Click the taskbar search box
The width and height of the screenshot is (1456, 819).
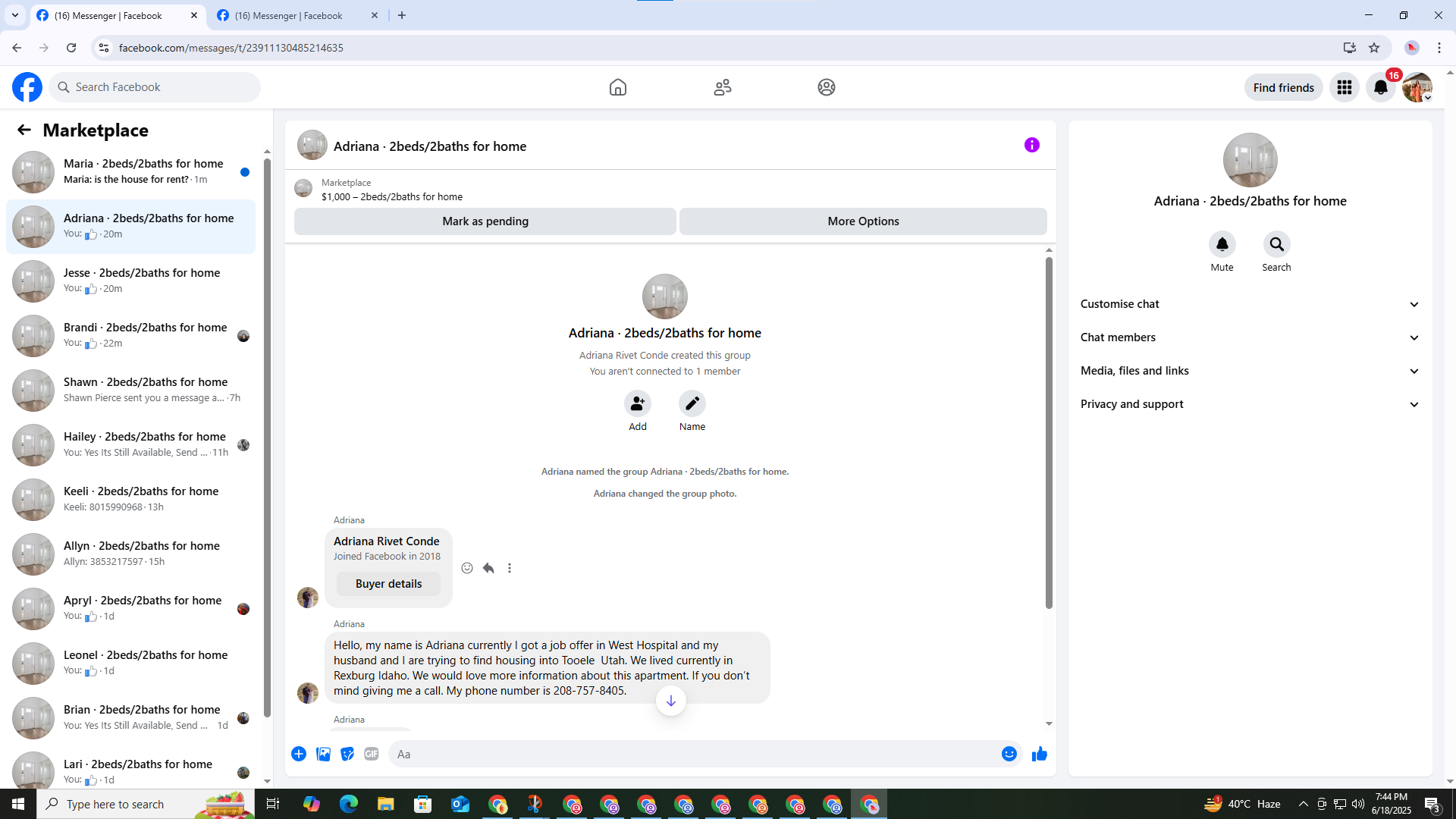pyautogui.click(x=146, y=804)
